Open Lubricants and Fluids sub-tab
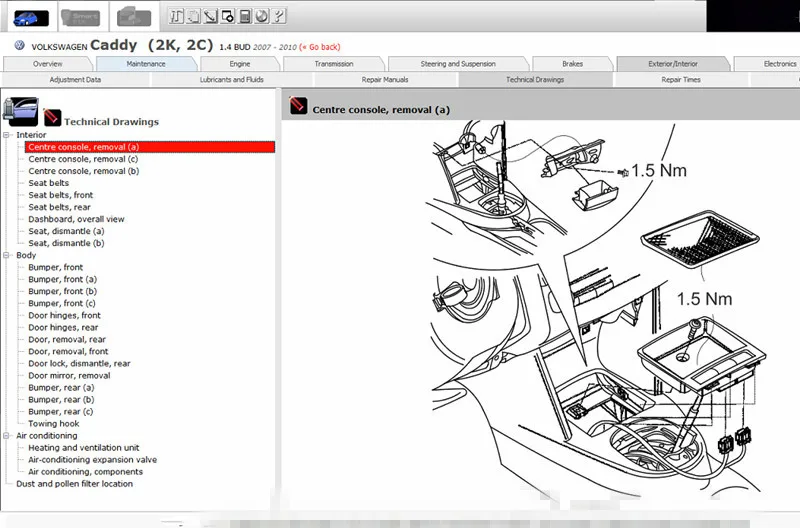800x528 pixels. click(231, 80)
